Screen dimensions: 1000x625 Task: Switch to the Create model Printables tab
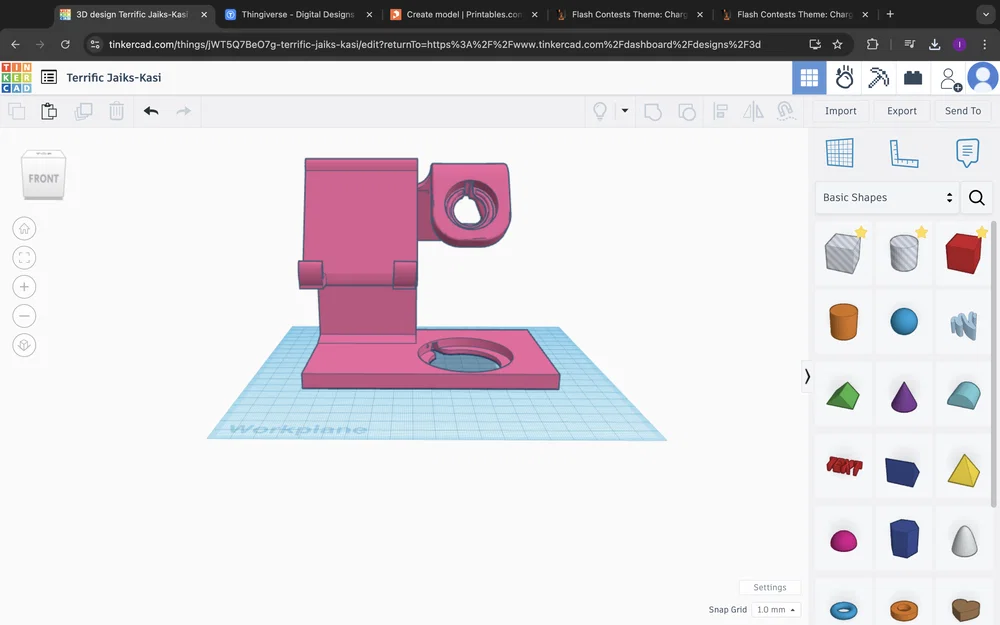click(464, 14)
